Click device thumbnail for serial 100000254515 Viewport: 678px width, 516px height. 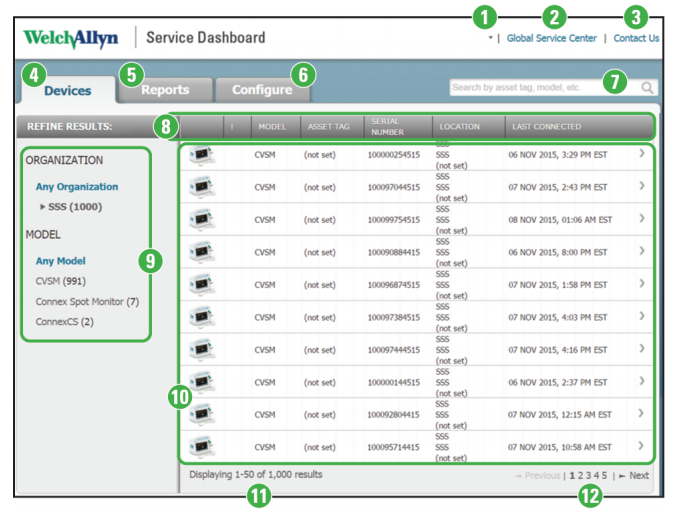click(202, 155)
